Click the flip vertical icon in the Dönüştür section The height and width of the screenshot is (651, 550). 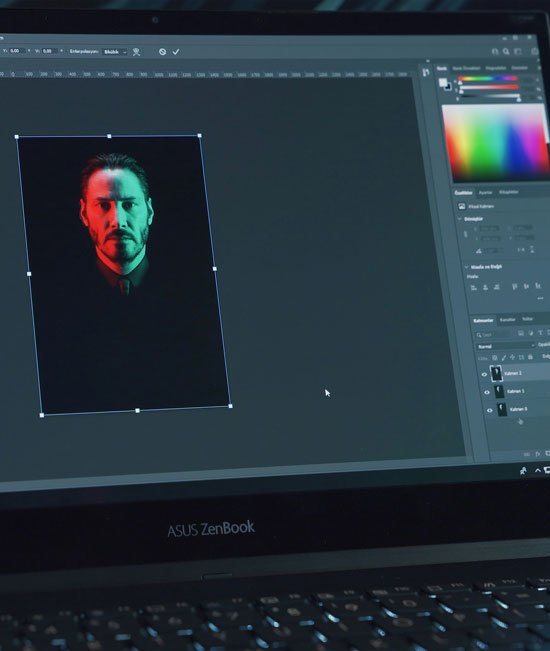(532, 250)
